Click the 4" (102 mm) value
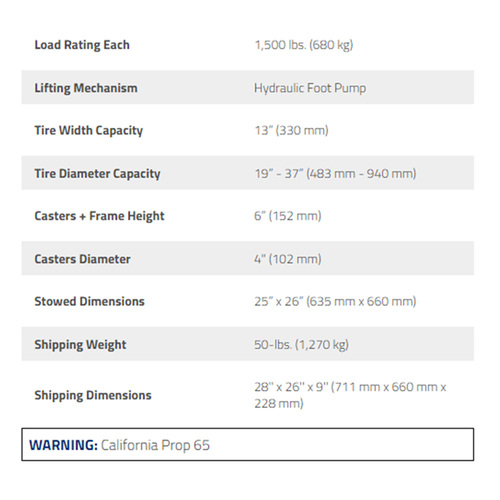Image resolution: width=500 pixels, height=500 pixels. tap(288, 259)
